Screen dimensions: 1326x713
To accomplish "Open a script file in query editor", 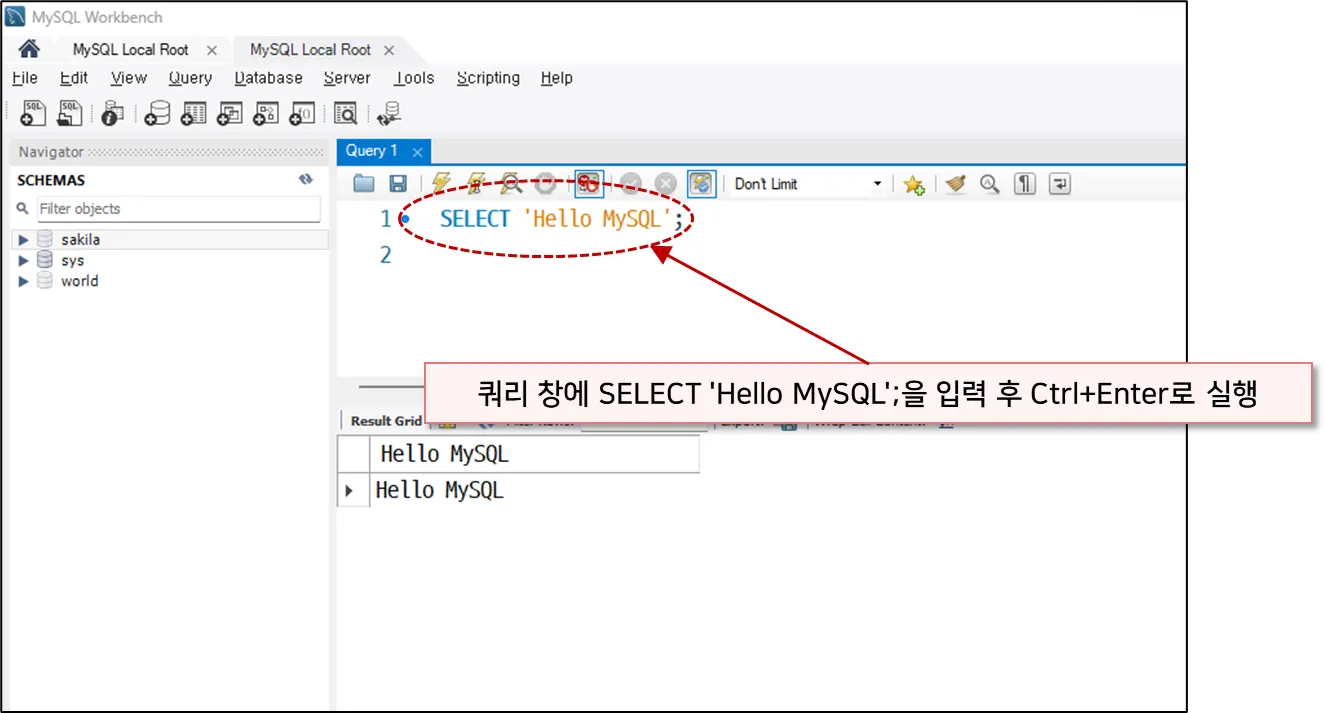I will click(x=364, y=184).
